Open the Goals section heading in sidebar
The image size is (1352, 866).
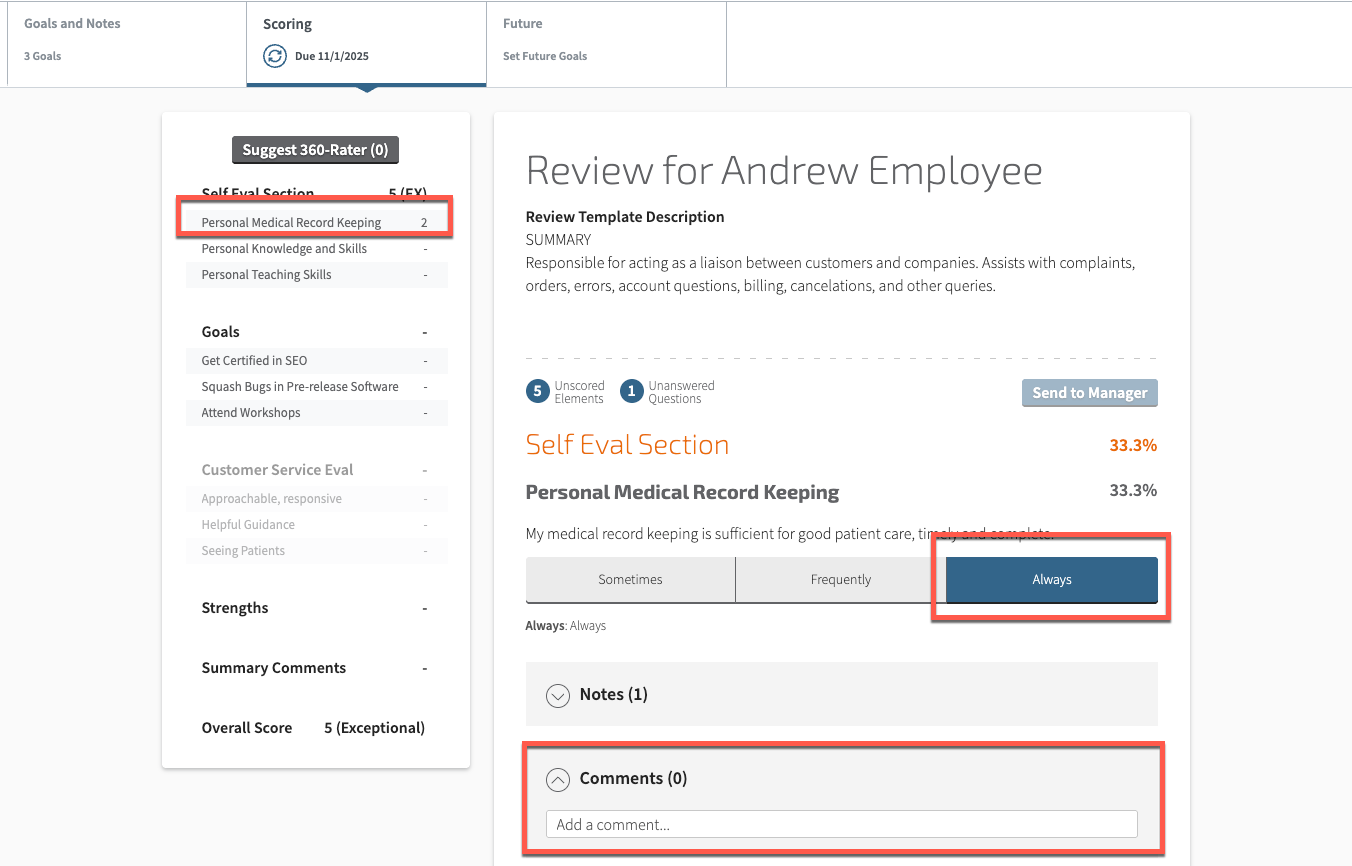(x=221, y=332)
